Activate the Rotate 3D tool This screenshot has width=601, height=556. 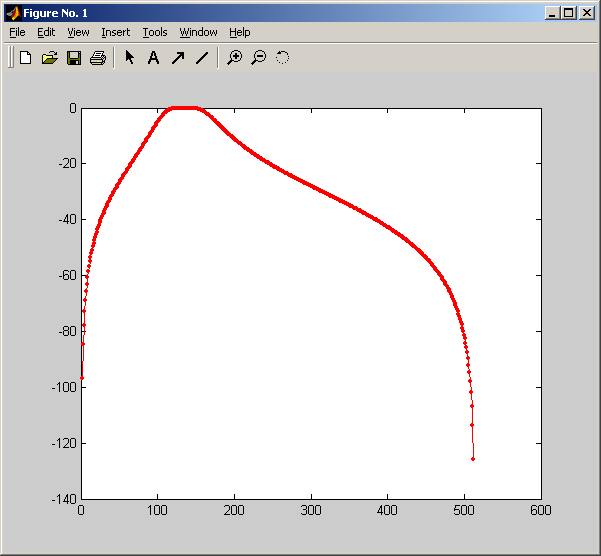[282, 57]
